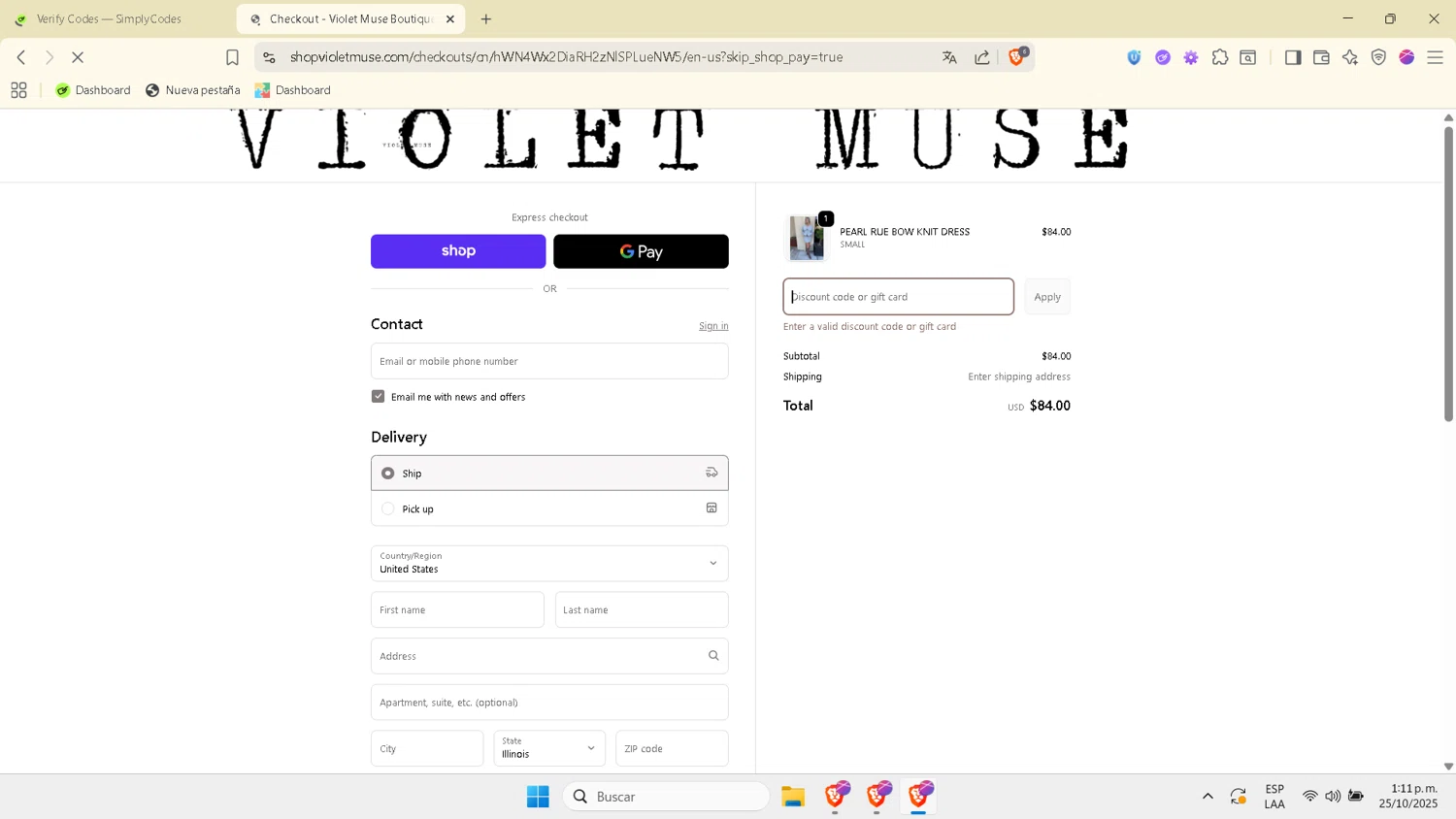The width and height of the screenshot is (1456, 819).
Task: Click the First name field
Action: 457,609
